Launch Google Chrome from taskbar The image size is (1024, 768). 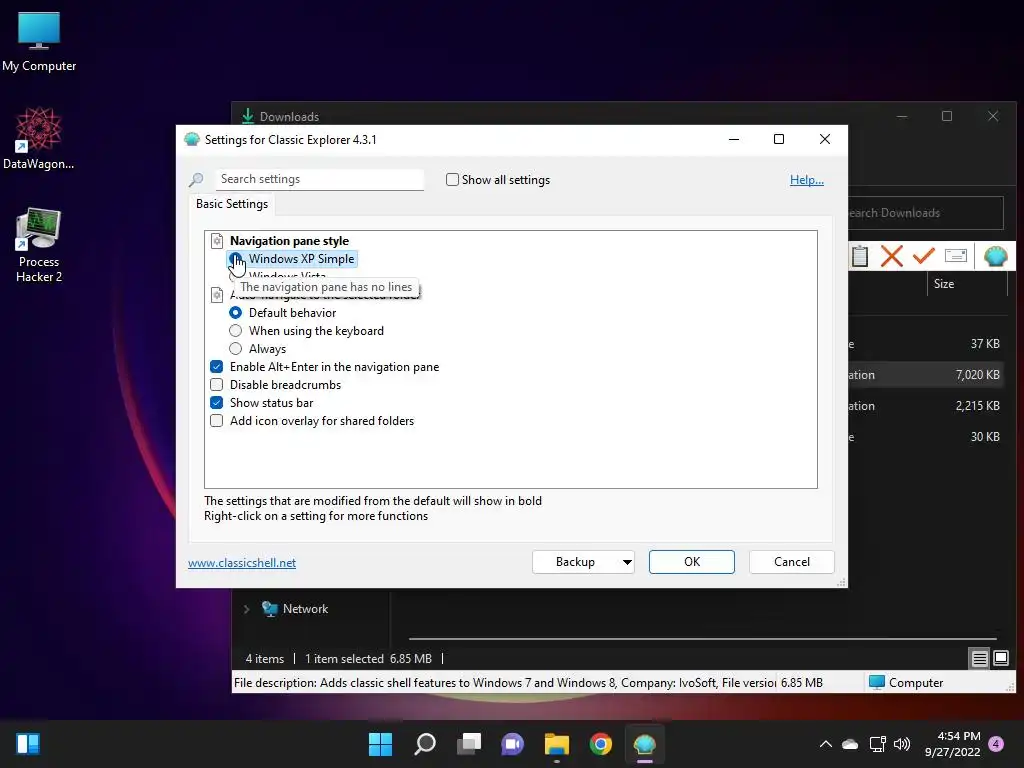(601, 744)
